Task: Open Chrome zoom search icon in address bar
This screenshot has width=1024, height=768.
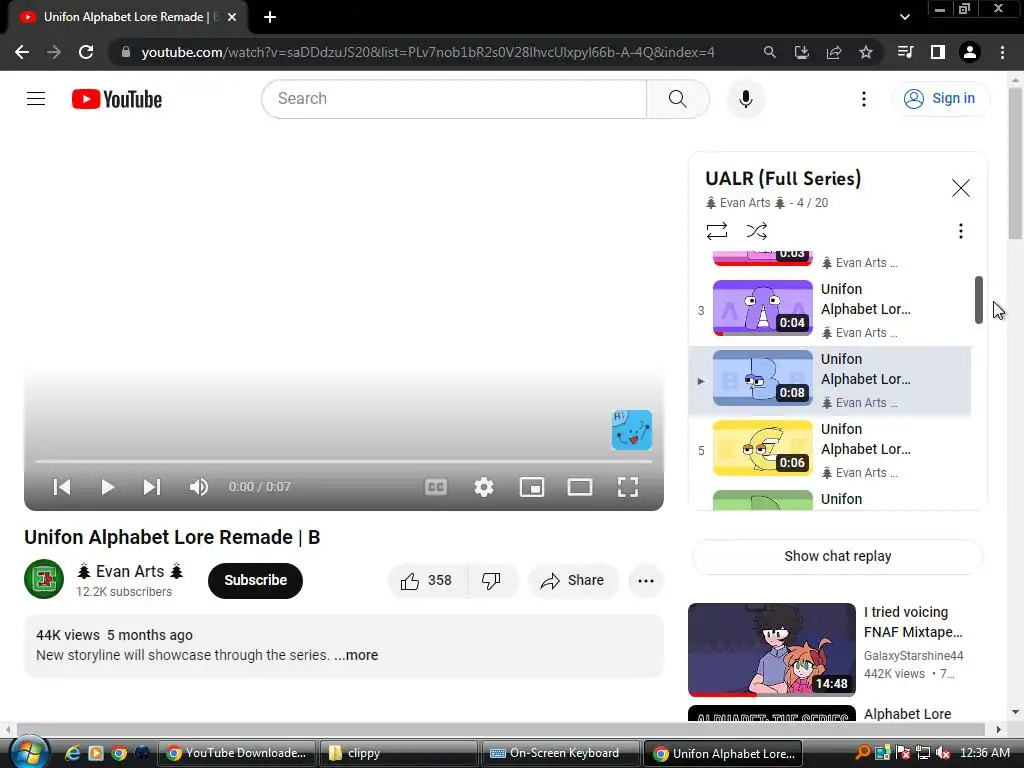Action: tap(770, 52)
